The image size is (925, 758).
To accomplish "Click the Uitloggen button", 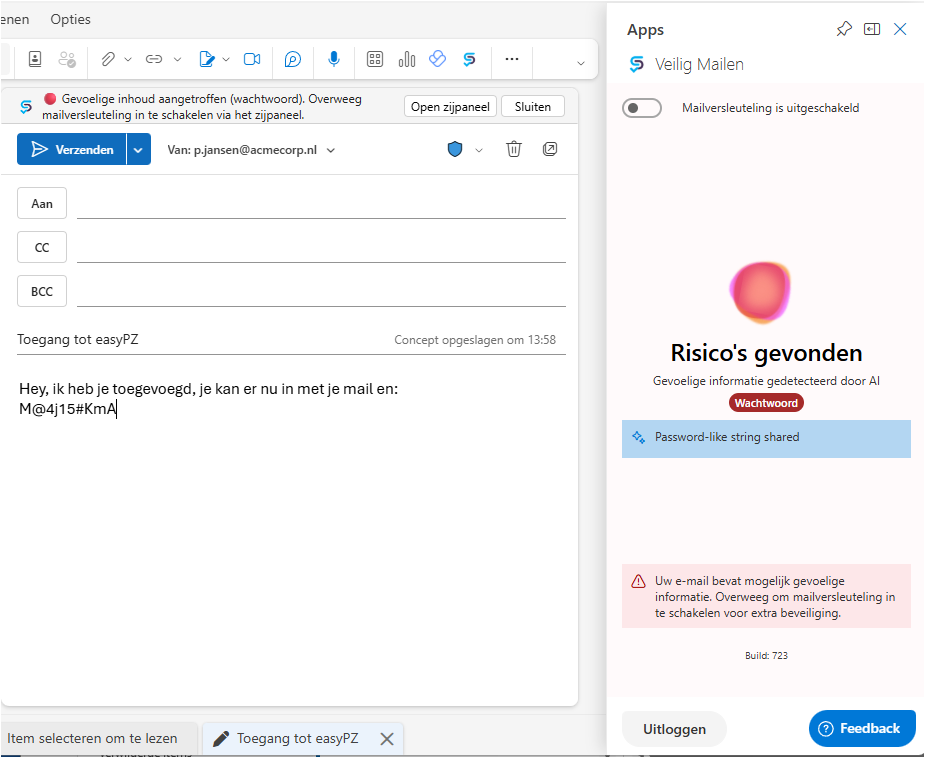I will pos(674,729).
